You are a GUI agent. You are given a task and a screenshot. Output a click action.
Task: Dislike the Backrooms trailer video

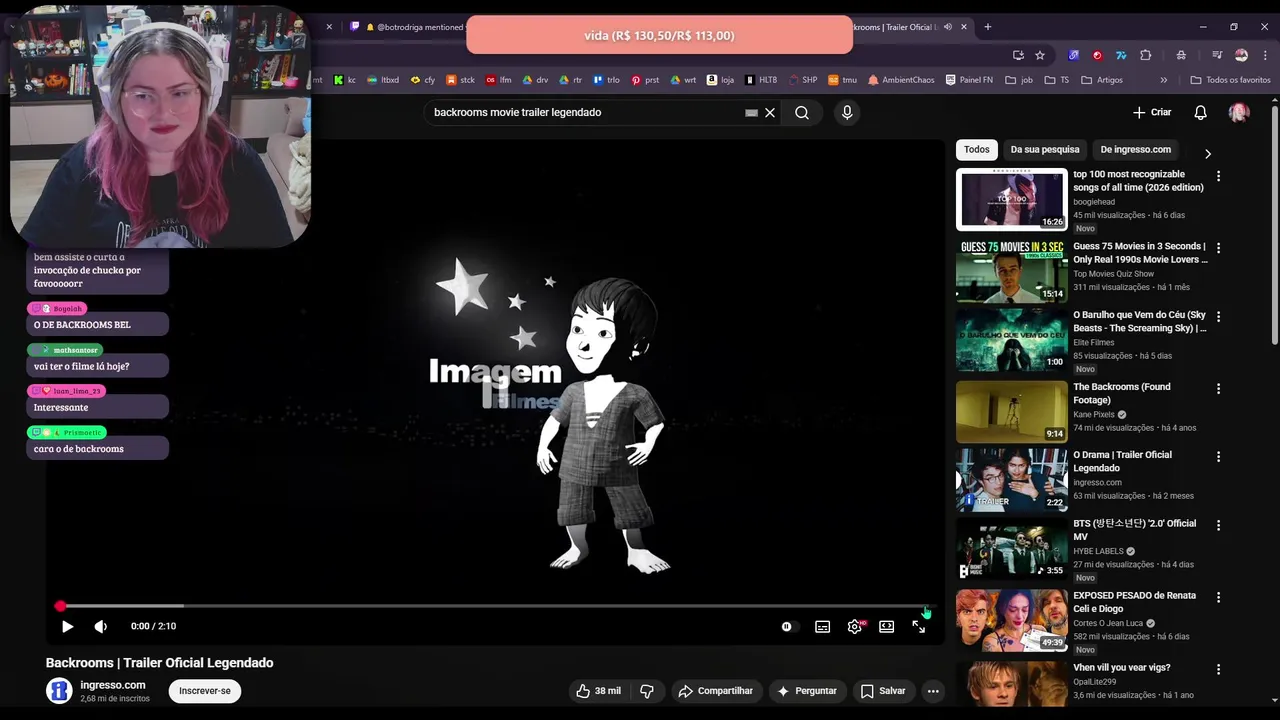(x=647, y=691)
